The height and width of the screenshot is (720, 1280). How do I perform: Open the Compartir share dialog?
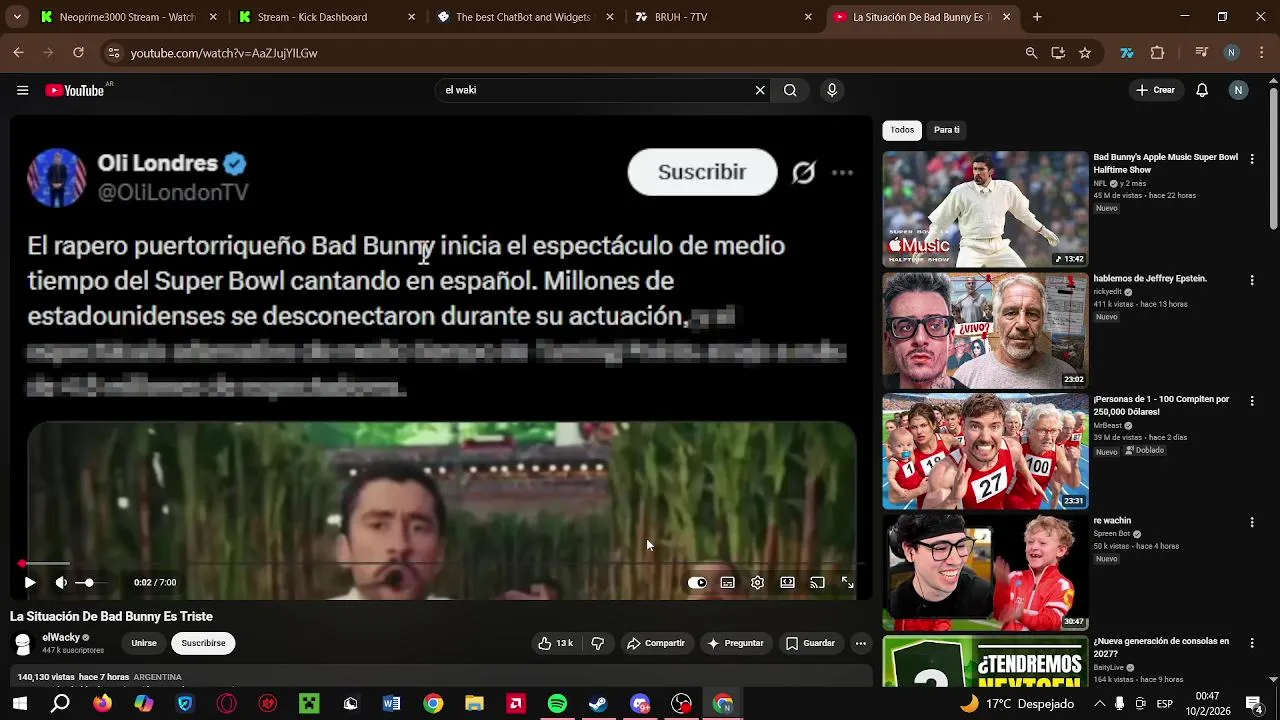tap(655, 643)
